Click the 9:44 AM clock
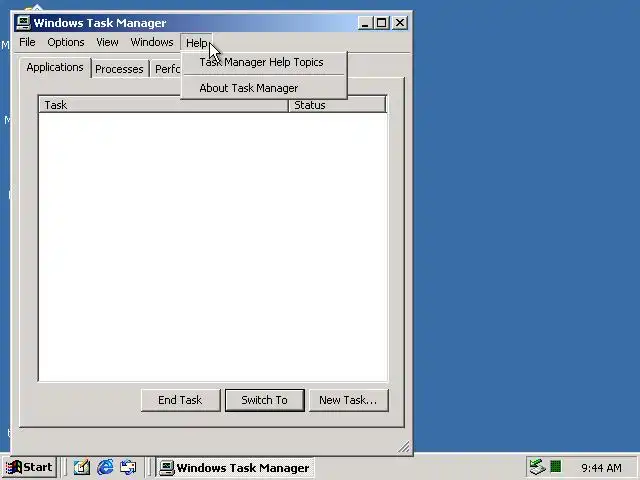The image size is (640, 480). click(601, 467)
